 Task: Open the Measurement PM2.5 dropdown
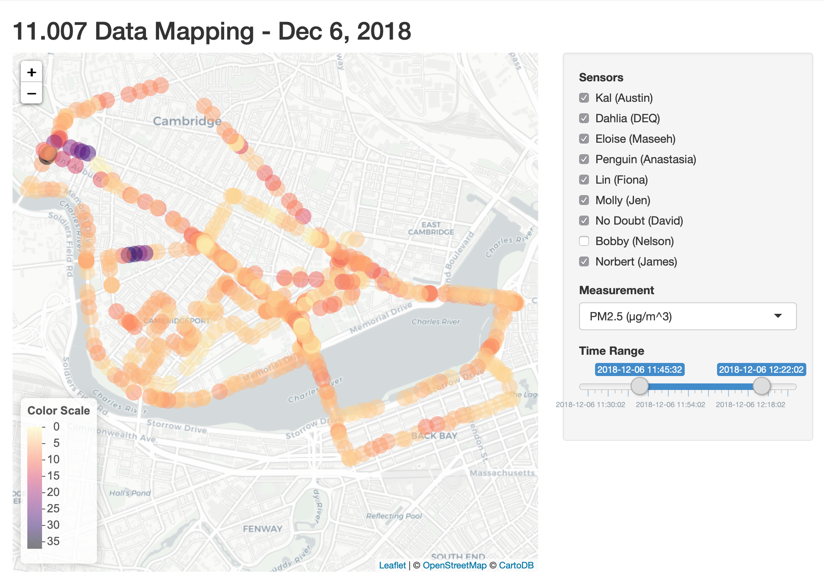tap(687, 316)
